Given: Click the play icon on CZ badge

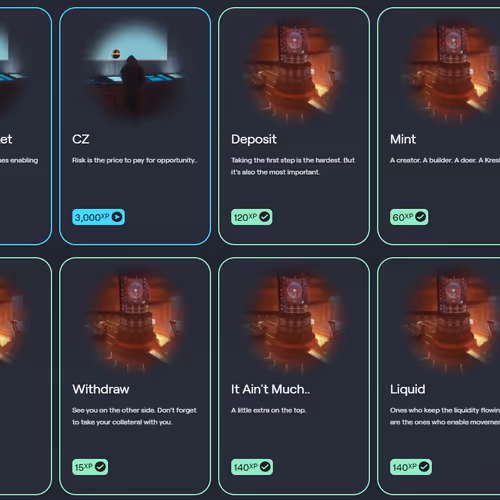Looking at the screenshot, I should pos(117,217).
